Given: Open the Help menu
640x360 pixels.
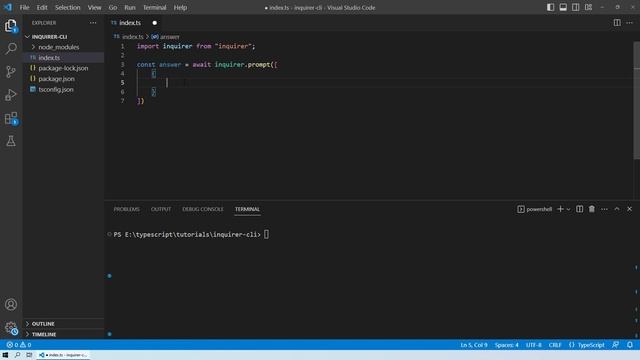Looking at the screenshot, I should click(180, 7).
